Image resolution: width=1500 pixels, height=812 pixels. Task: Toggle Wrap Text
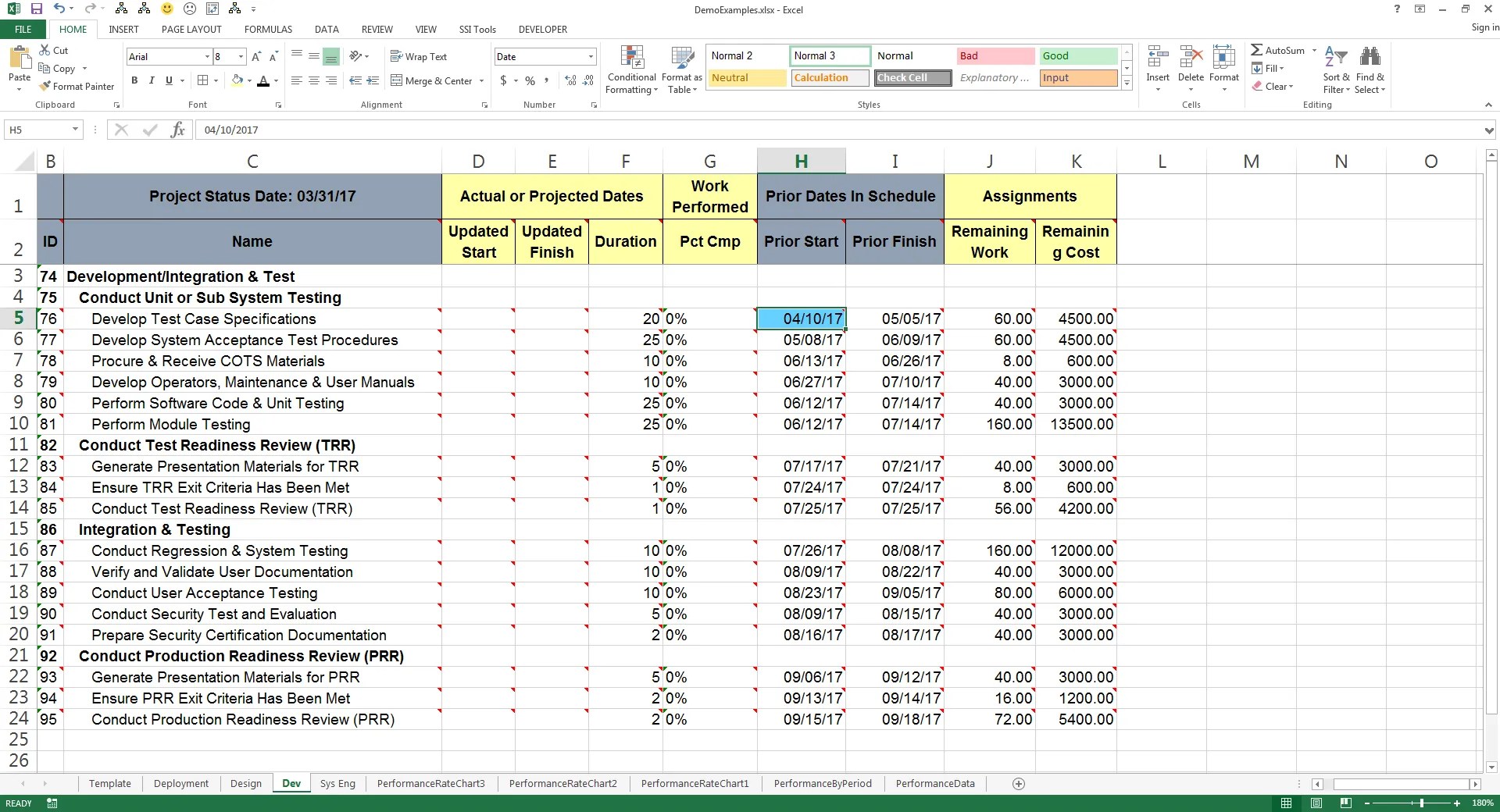point(419,56)
